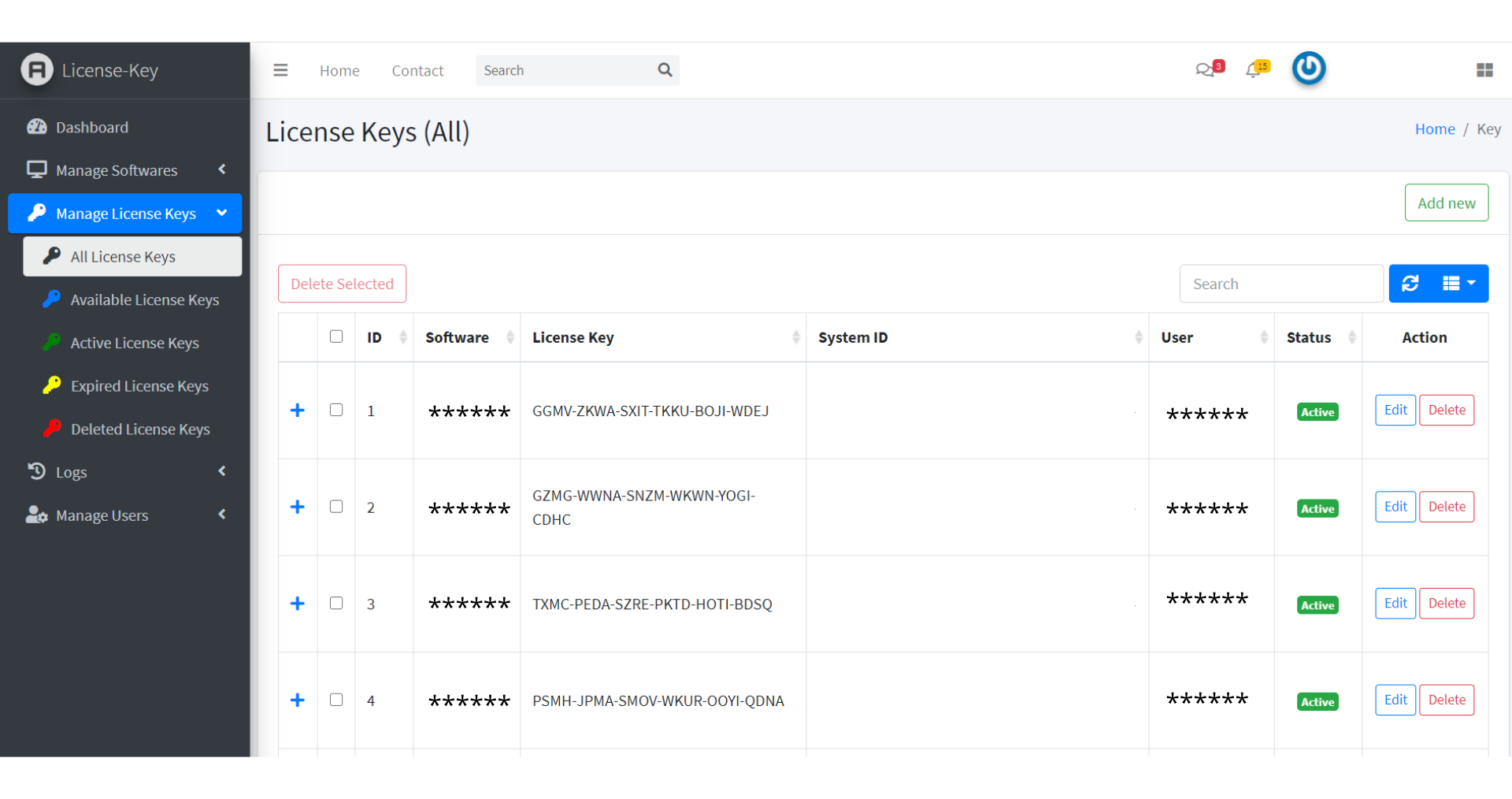
Task: Click the magnifier icon in top search
Action: (665, 70)
